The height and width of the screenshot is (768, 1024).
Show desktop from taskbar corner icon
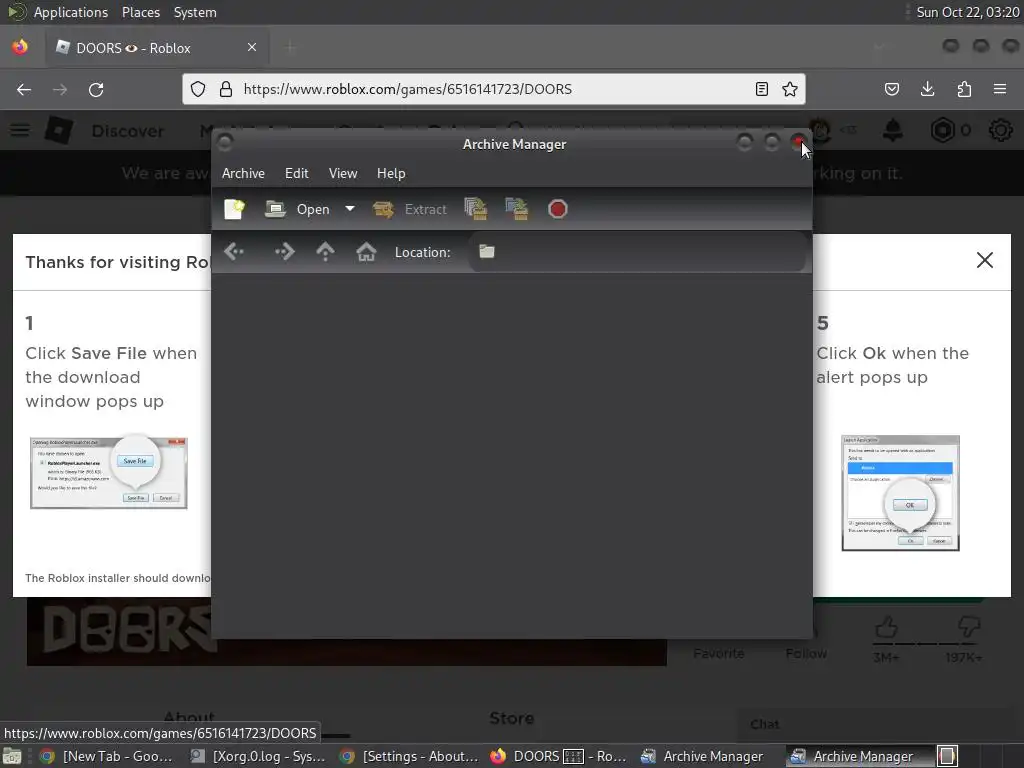point(11,757)
